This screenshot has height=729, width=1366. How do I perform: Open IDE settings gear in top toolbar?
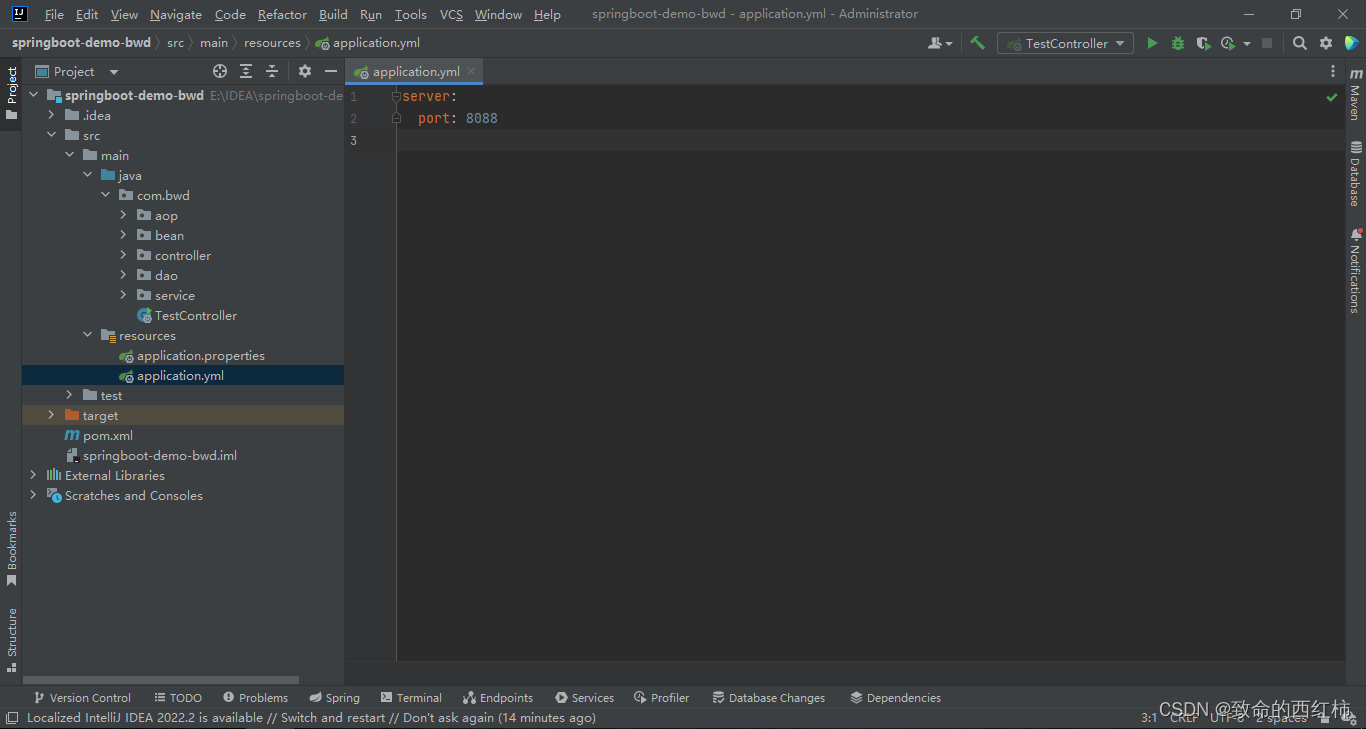[1326, 43]
